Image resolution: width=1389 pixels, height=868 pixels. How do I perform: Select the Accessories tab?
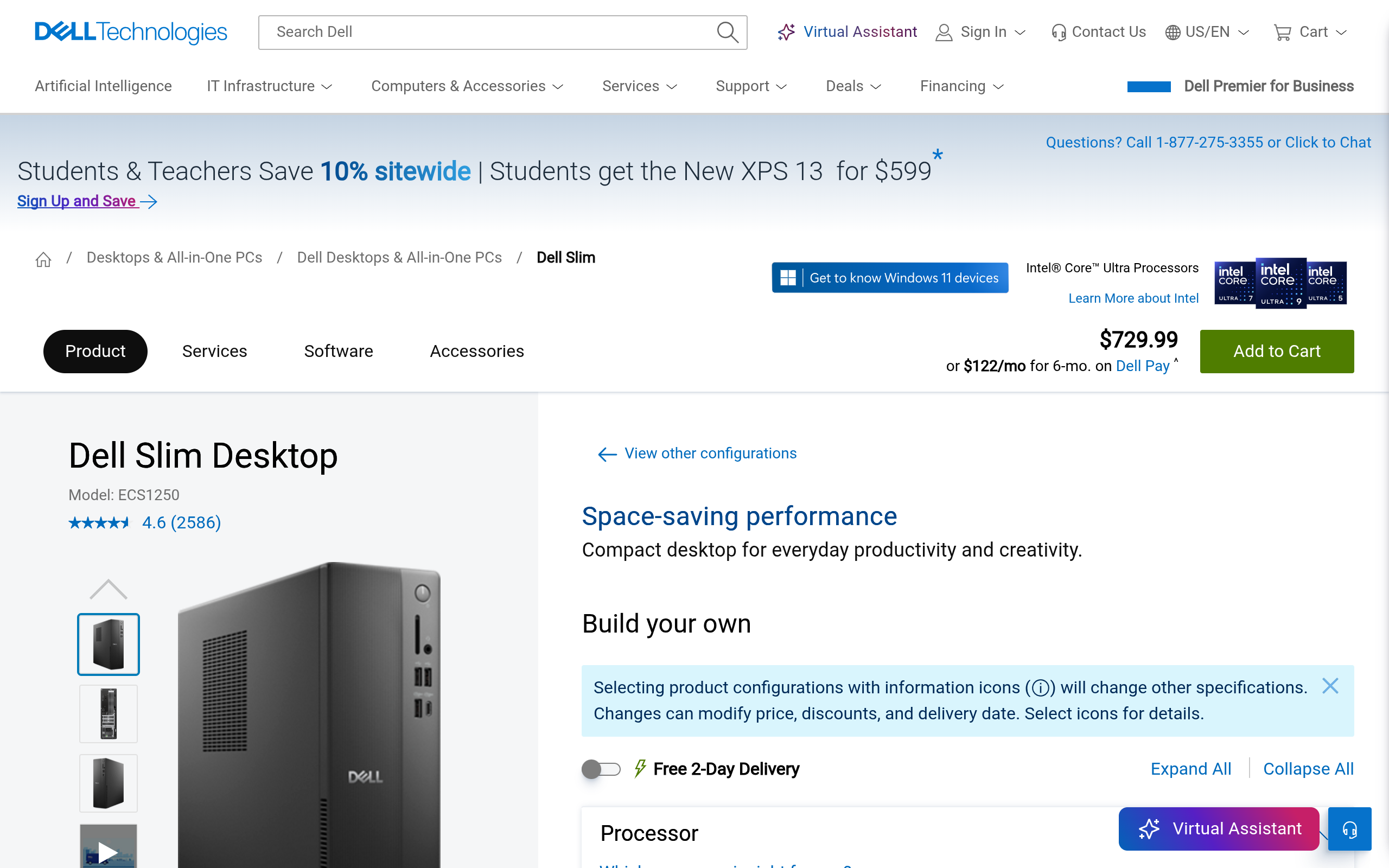click(477, 352)
